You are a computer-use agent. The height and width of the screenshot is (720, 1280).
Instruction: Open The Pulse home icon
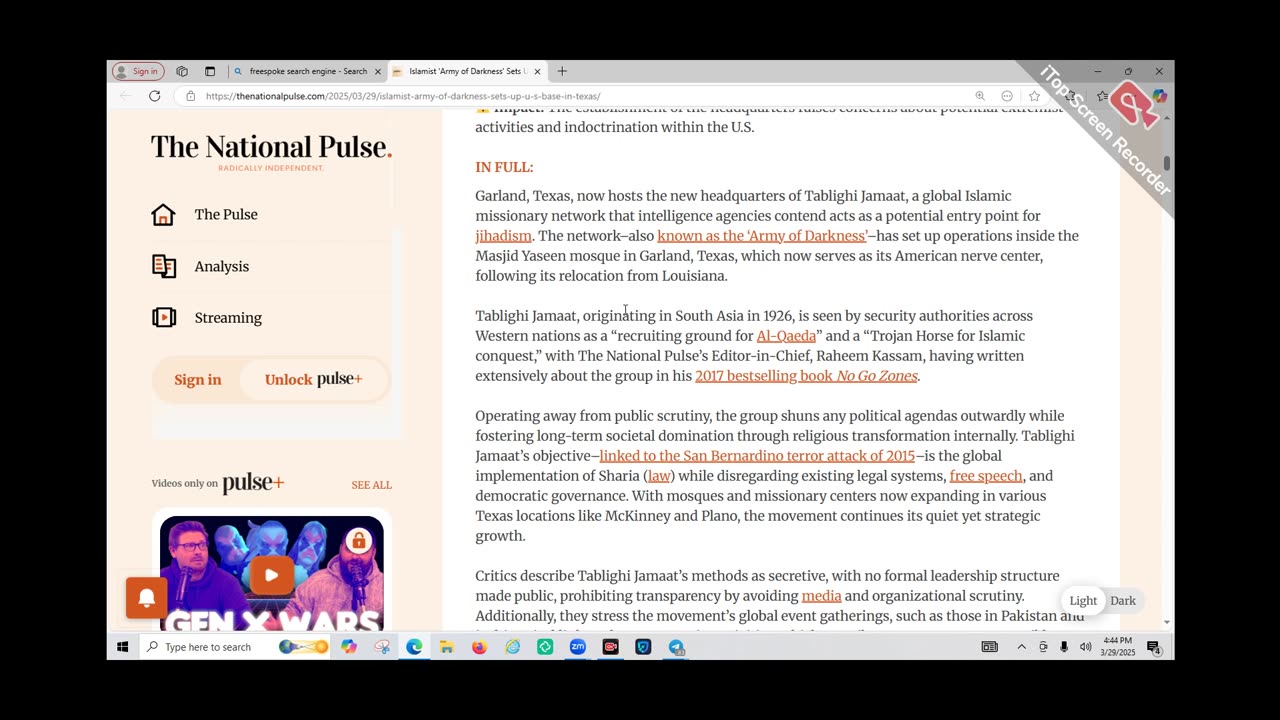coord(163,214)
